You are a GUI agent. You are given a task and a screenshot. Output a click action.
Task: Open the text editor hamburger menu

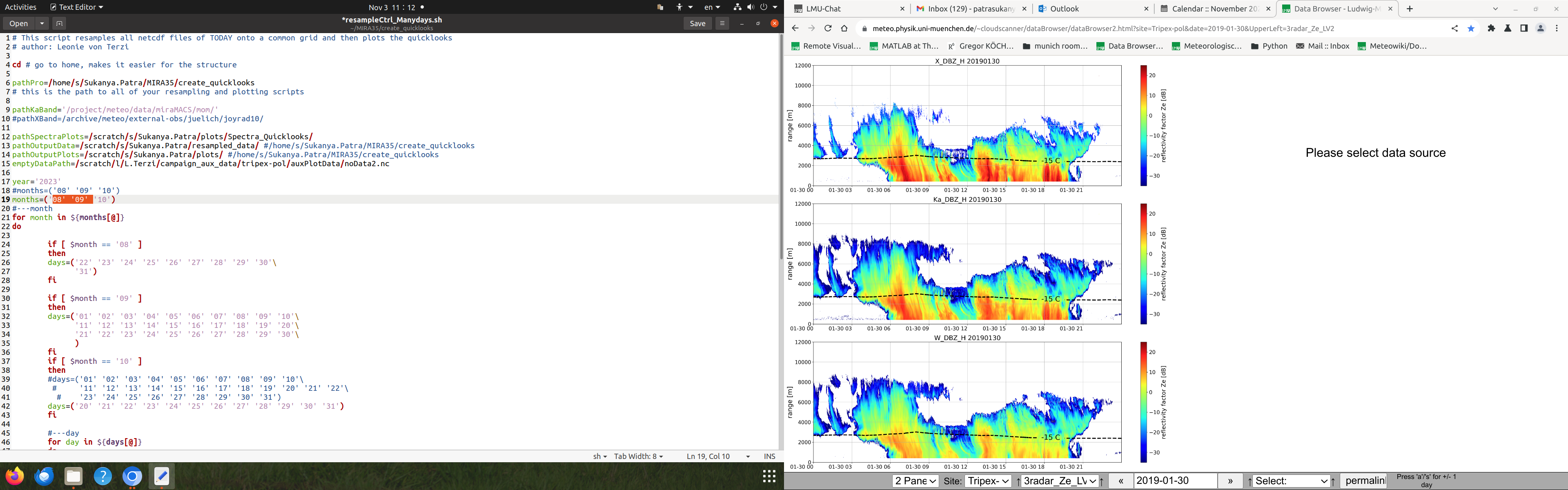(722, 24)
